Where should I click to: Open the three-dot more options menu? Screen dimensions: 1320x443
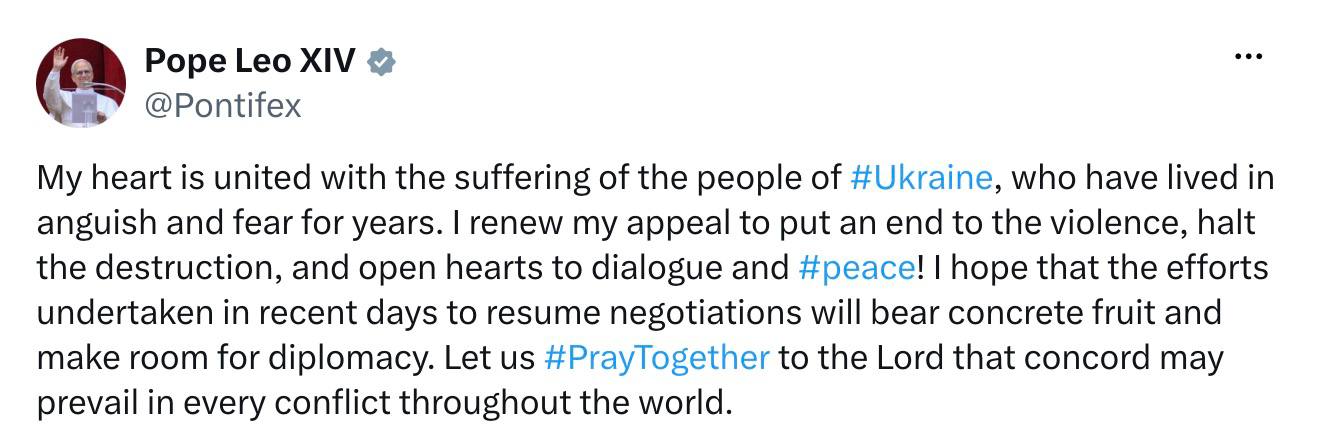(1249, 57)
